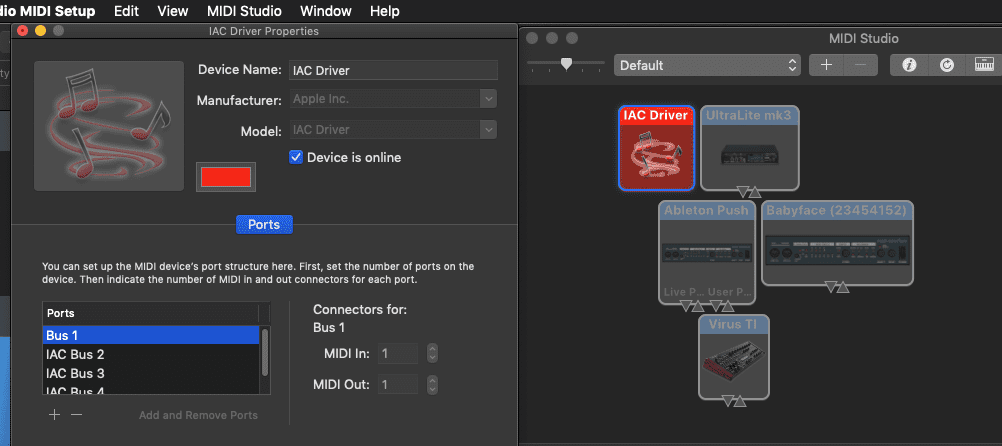Click the Rescan MIDI button
This screenshot has width=1002, height=446.
point(946,65)
